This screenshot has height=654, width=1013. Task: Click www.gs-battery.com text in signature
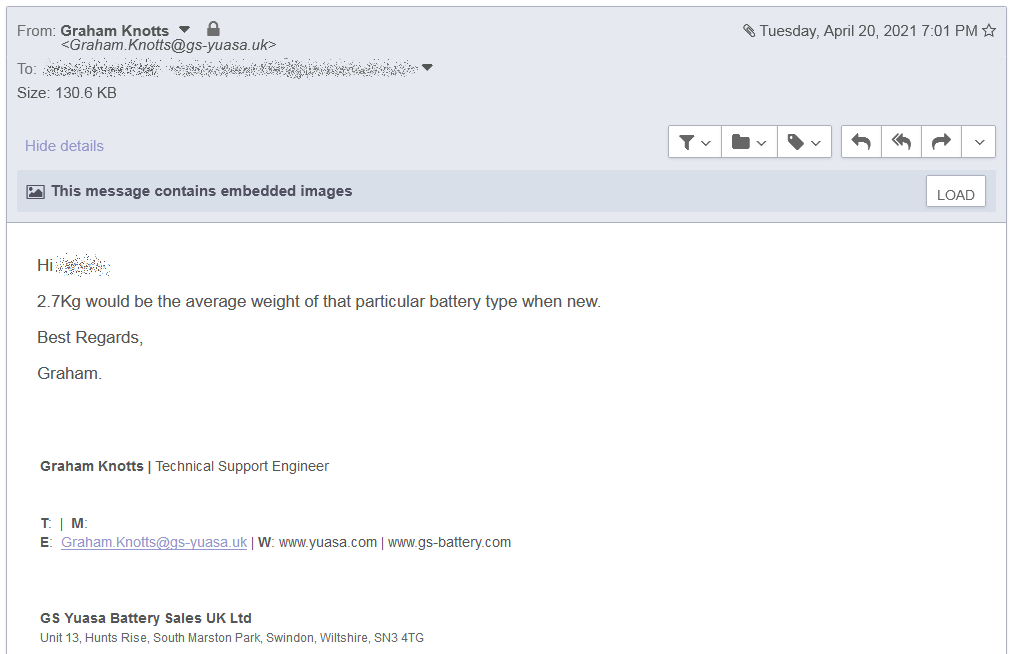pos(449,542)
